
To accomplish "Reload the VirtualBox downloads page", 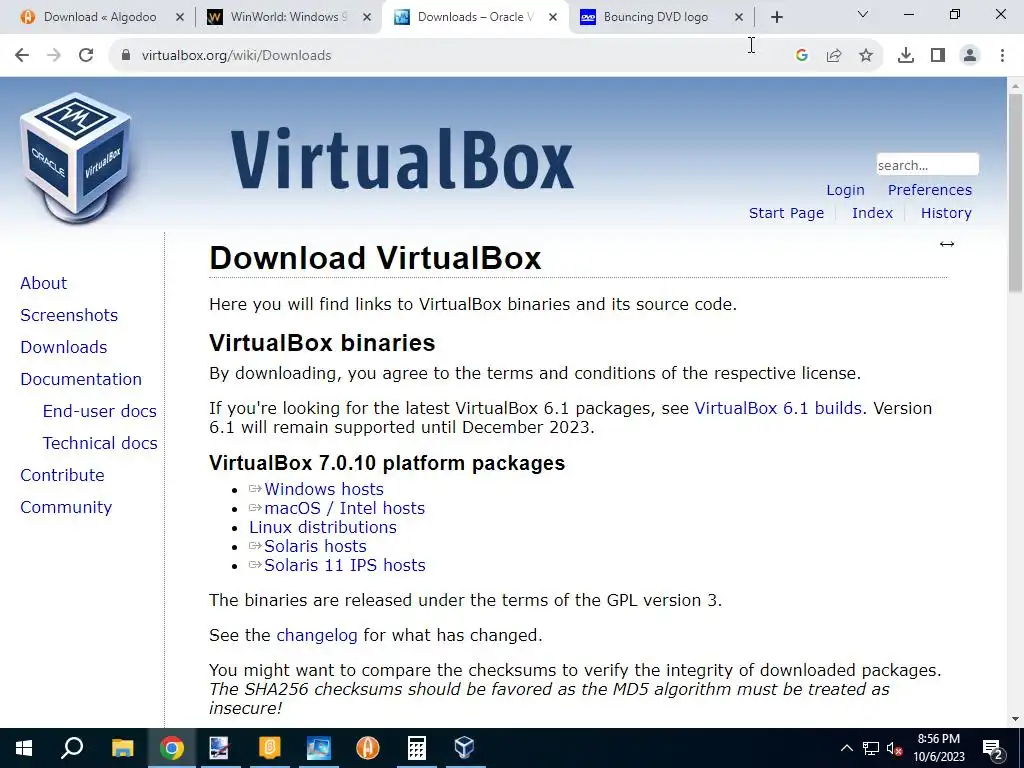I will 86,56.
